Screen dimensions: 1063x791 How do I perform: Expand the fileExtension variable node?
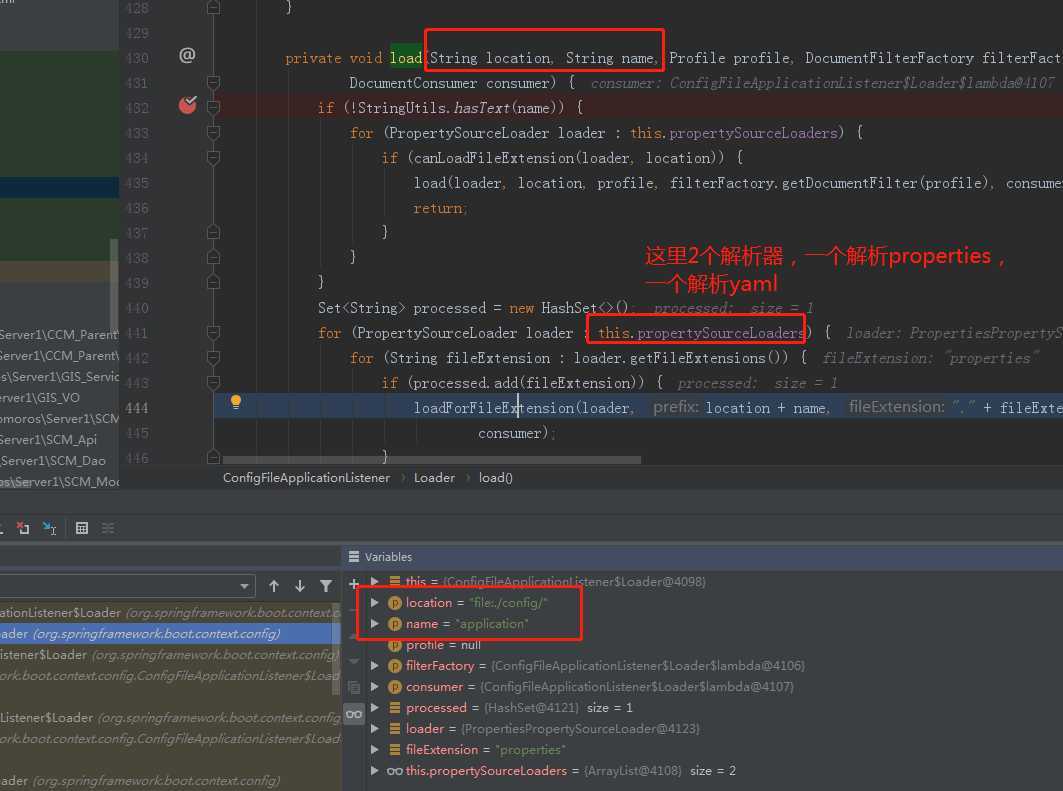374,750
